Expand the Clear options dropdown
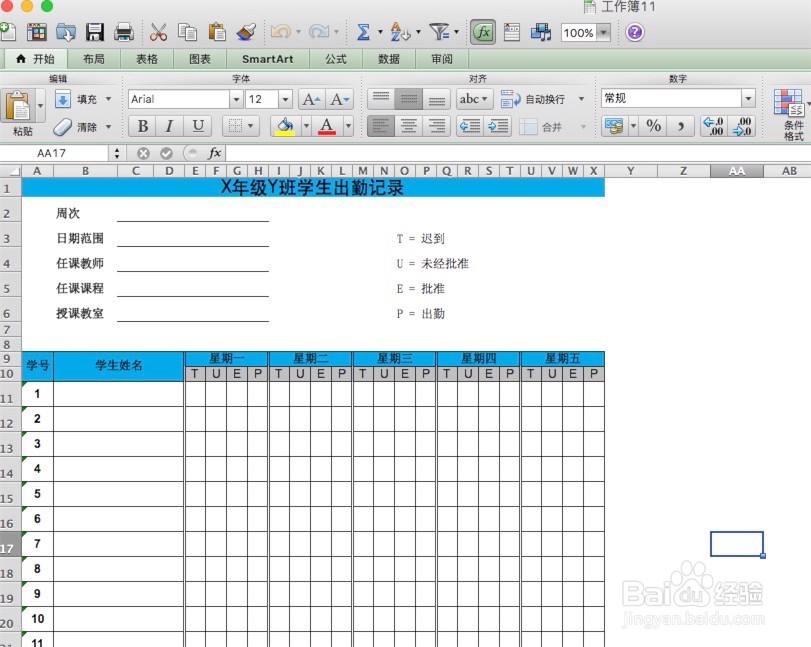The image size is (811, 647). click(x=109, y=127)
